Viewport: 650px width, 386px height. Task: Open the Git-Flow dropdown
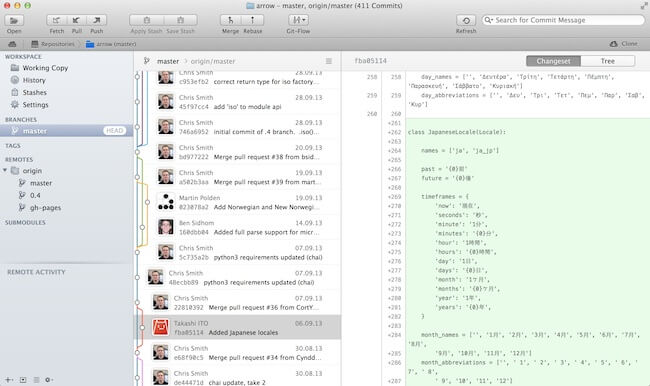point(298,20)
